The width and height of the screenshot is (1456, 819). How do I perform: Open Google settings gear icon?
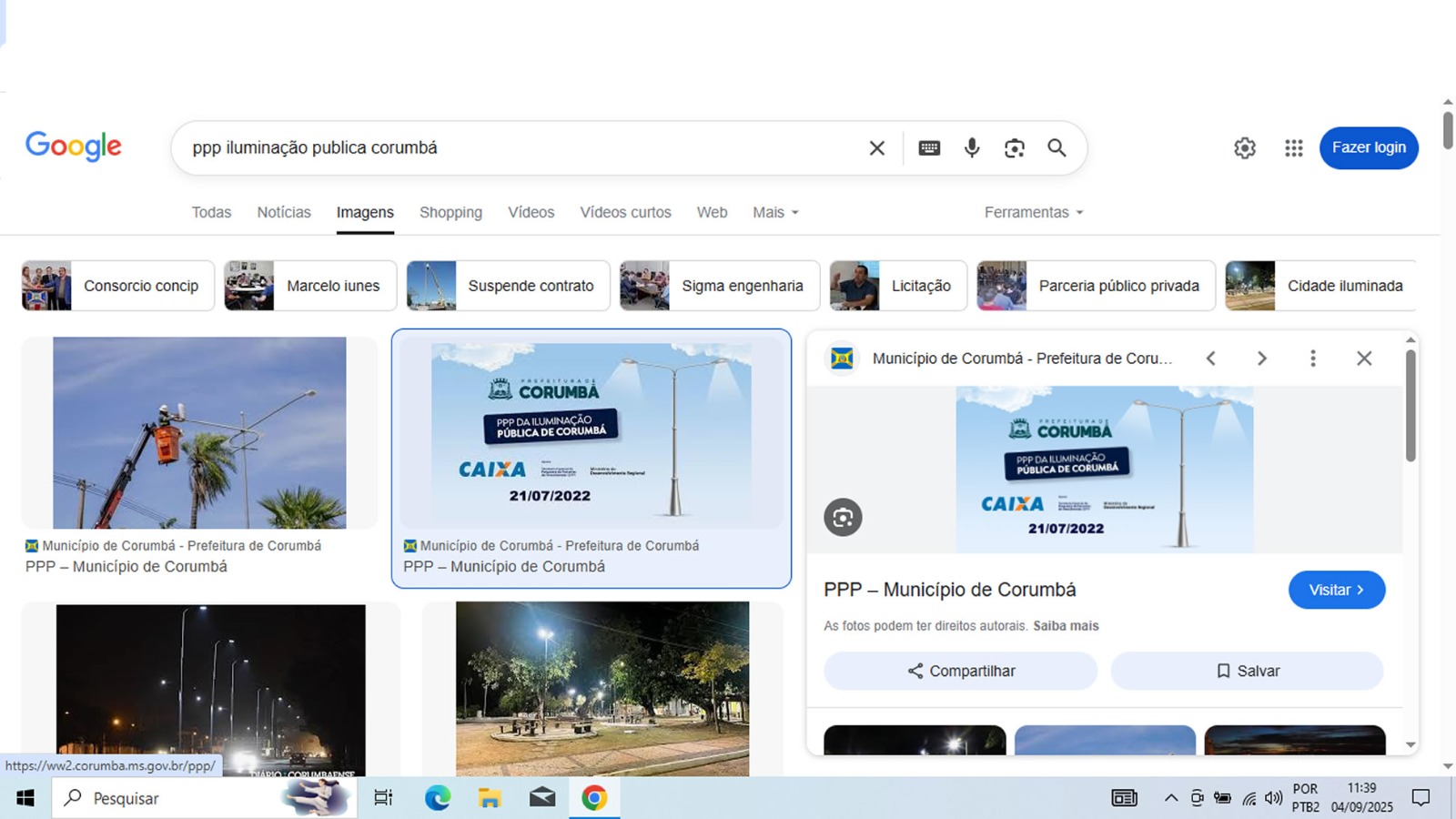[1245, 147]
